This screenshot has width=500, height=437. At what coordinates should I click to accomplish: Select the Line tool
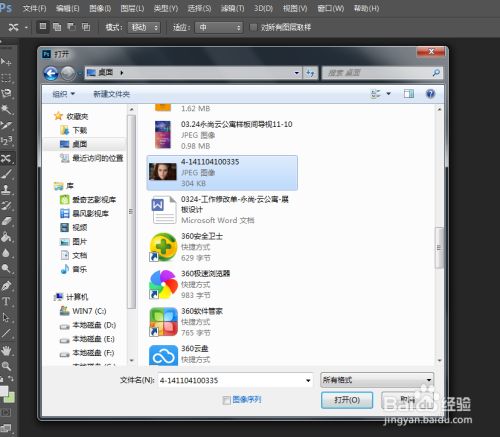6,333
